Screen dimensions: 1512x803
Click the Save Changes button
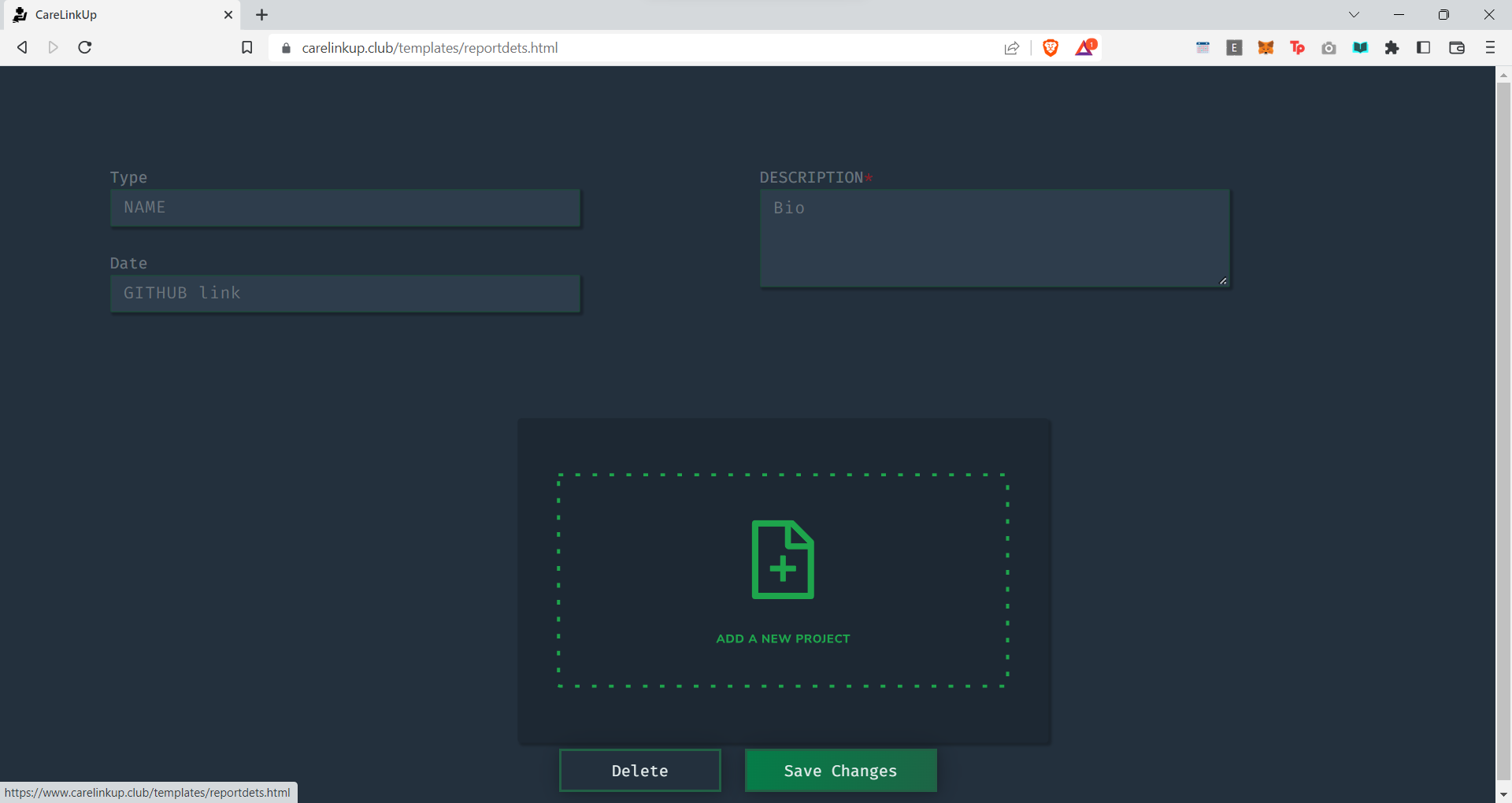click(x=840, y=771)
